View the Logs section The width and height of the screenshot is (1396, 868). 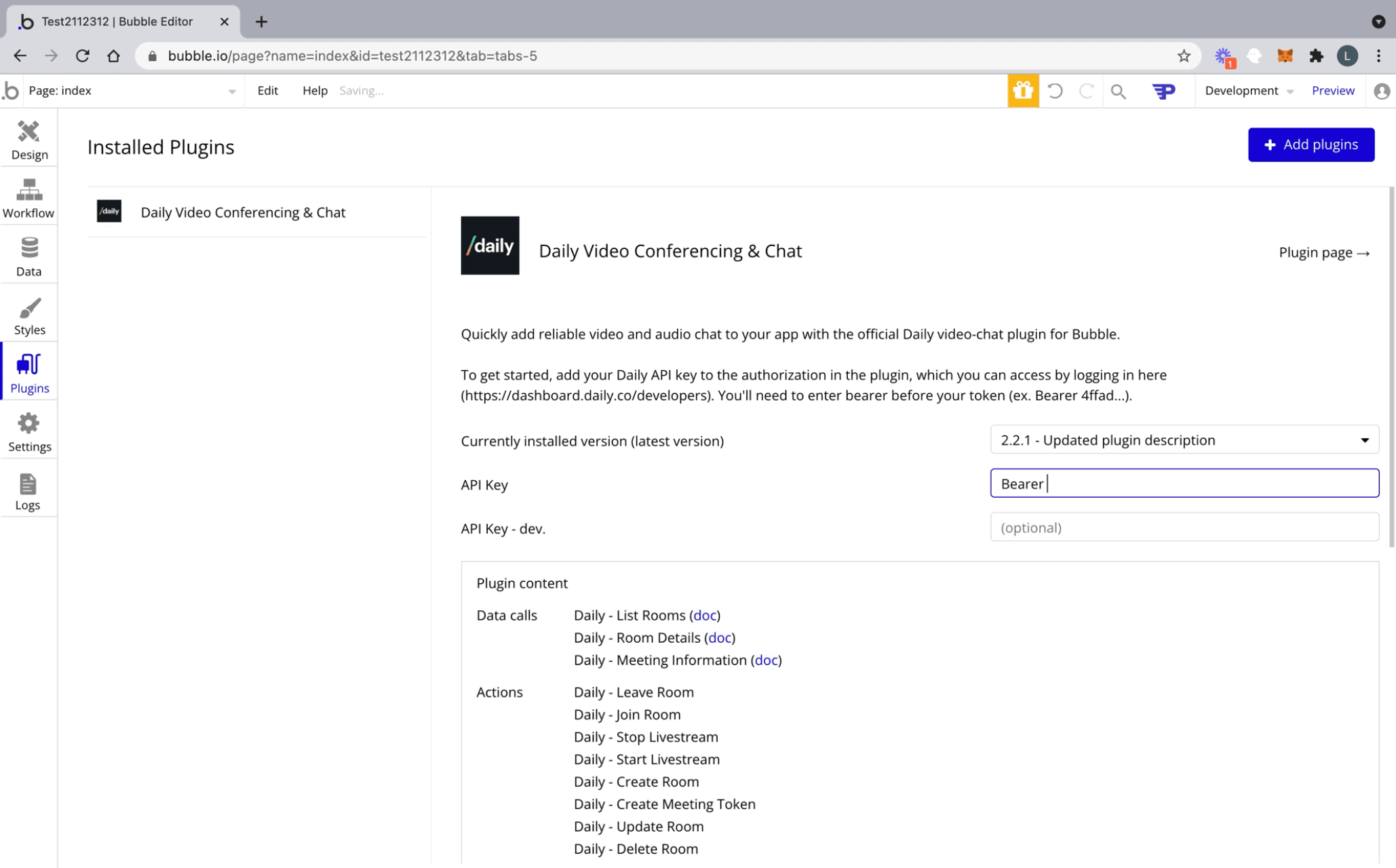coord(28,490)
